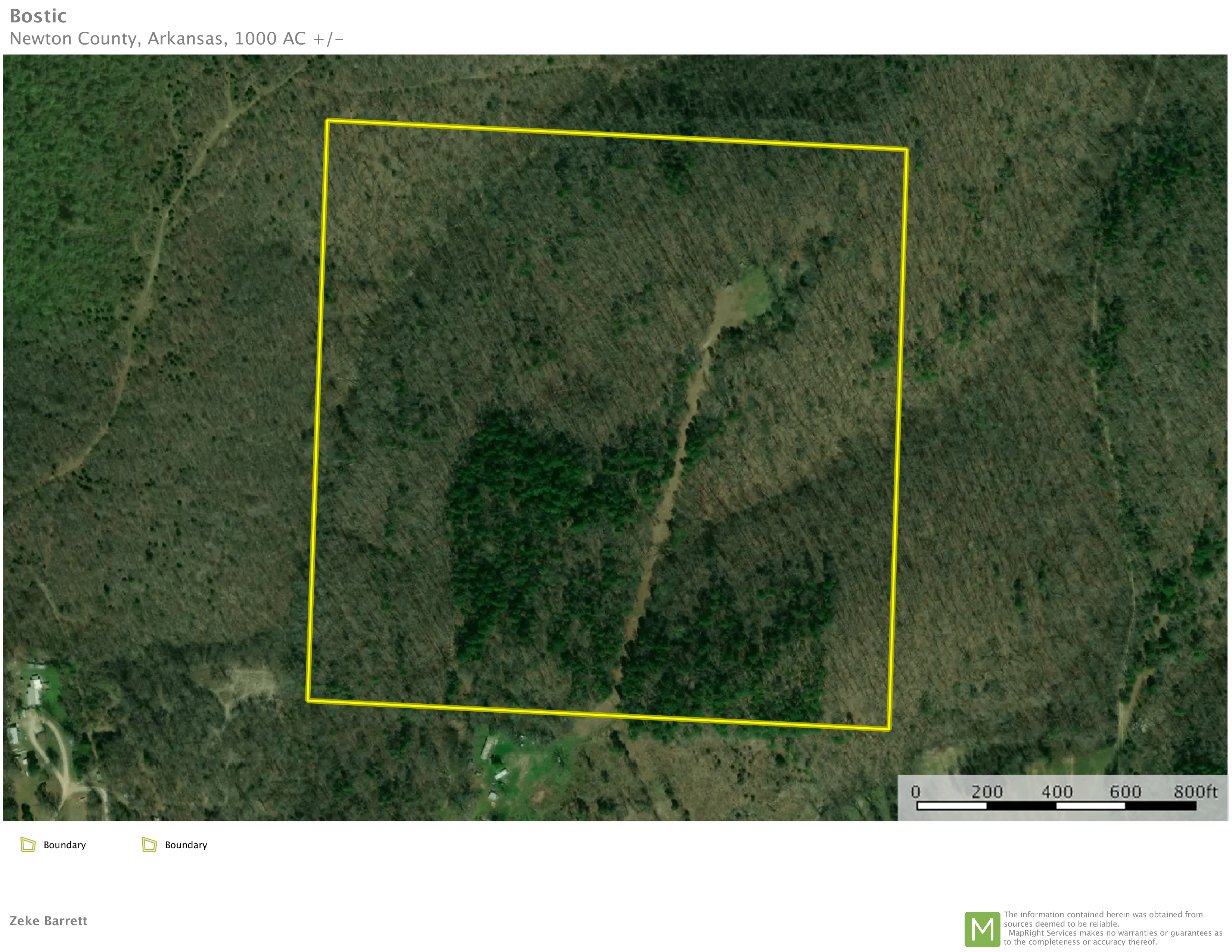Viewport: 1232px width, 952px height.
Task: Click the top-left corner of yellow boundary
Action: [x=328, y=121]
